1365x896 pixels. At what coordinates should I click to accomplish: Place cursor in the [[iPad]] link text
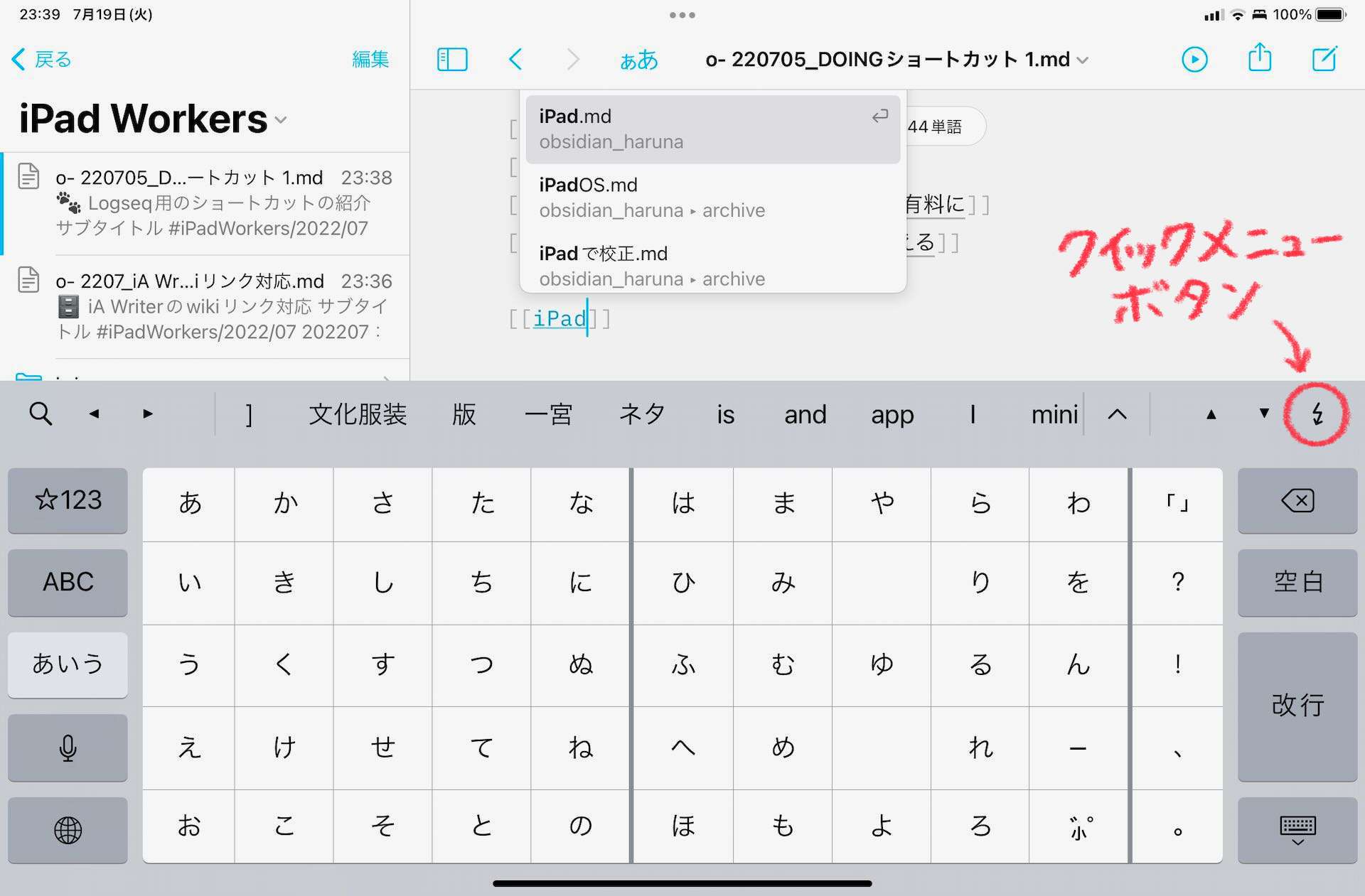560,318
